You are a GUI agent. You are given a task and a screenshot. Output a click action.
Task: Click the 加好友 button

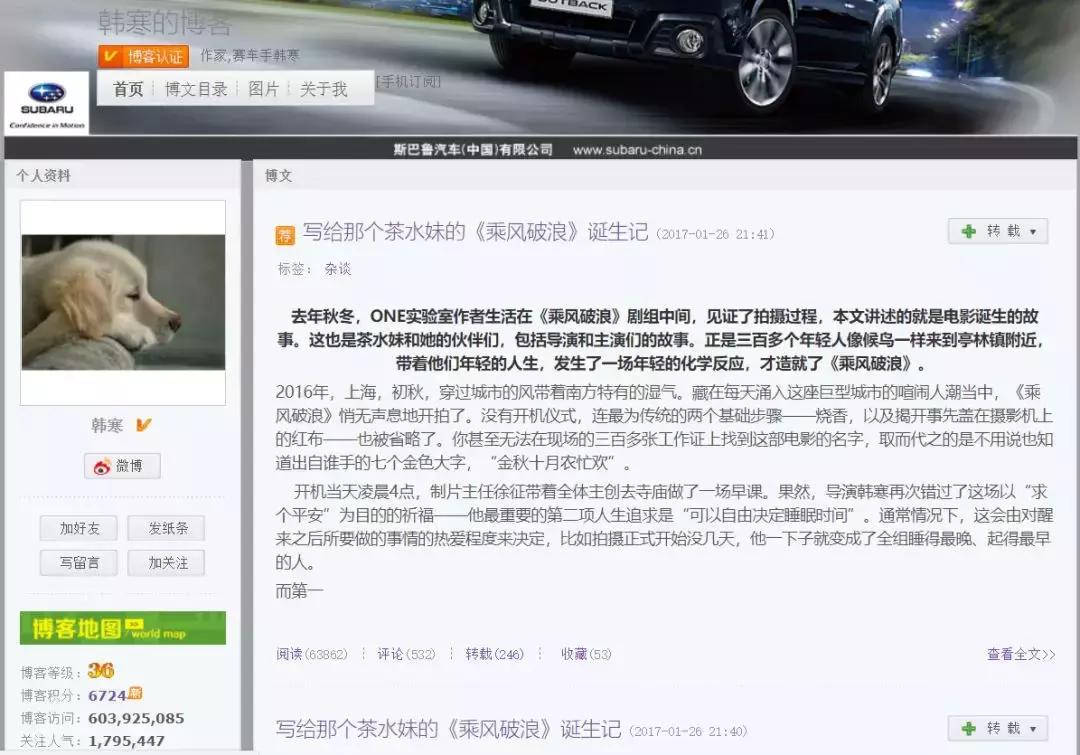pyautogui.click(x=78, y=528)
